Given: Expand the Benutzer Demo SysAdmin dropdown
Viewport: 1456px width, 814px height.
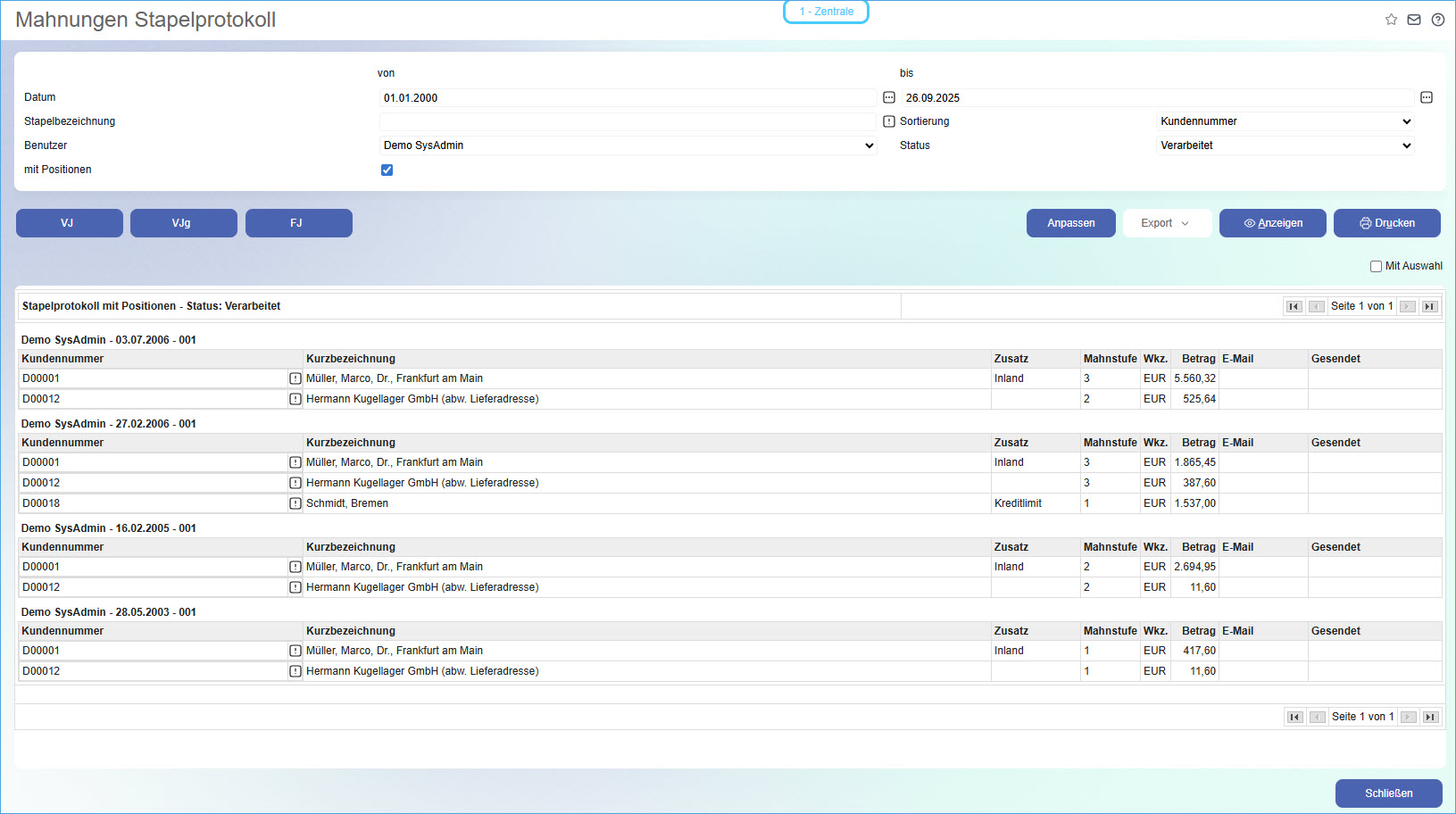Looking at the screenshot, I should pos(628,145).
